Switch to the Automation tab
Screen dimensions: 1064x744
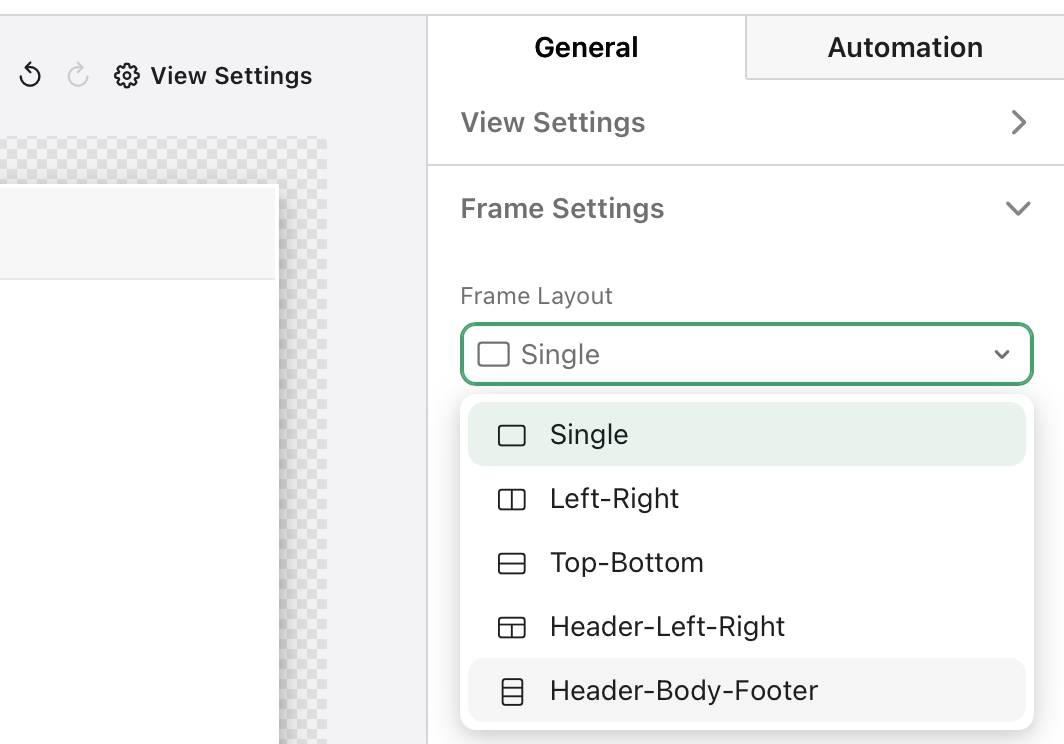pos(903,47)
